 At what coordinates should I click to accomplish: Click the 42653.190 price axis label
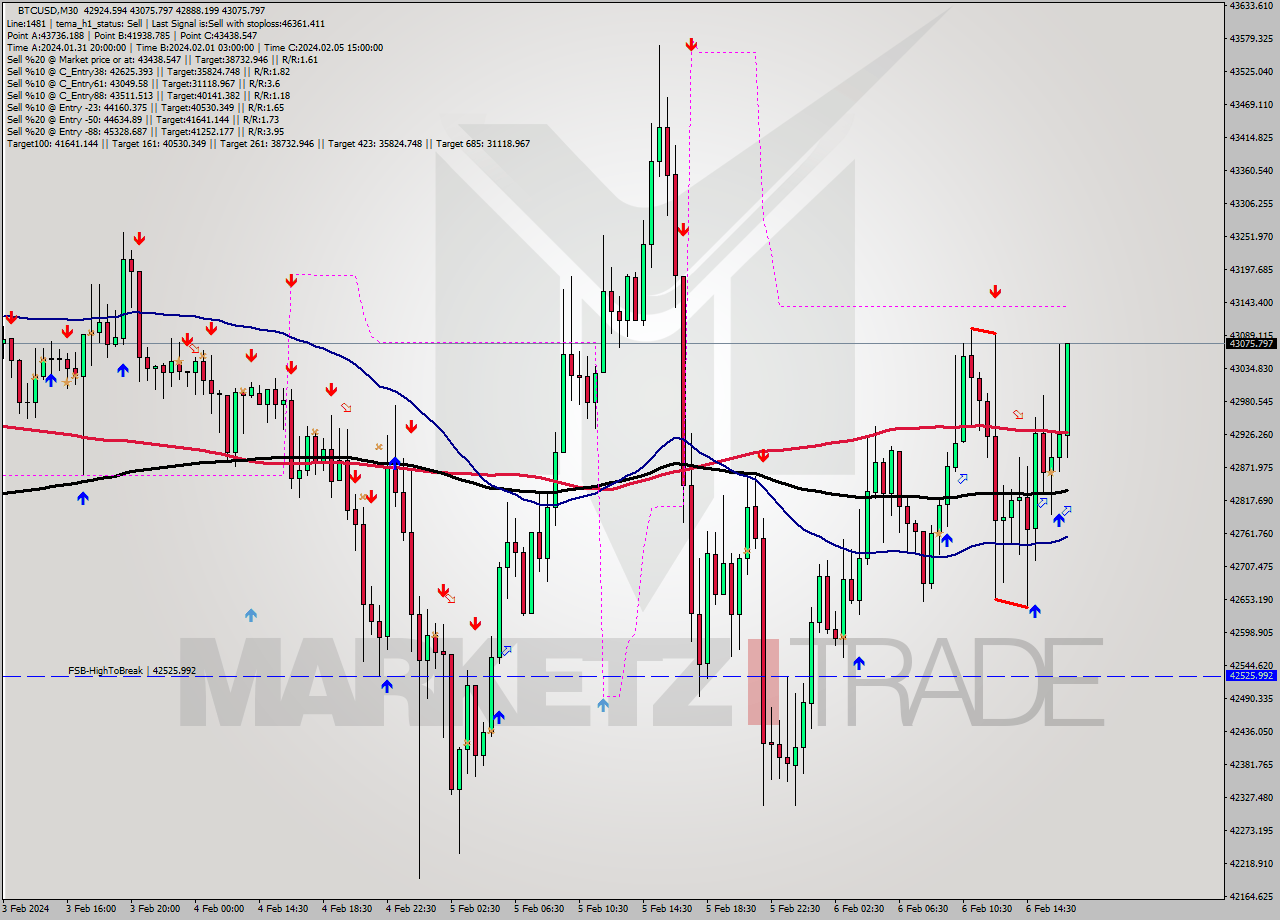[1251, 599]
